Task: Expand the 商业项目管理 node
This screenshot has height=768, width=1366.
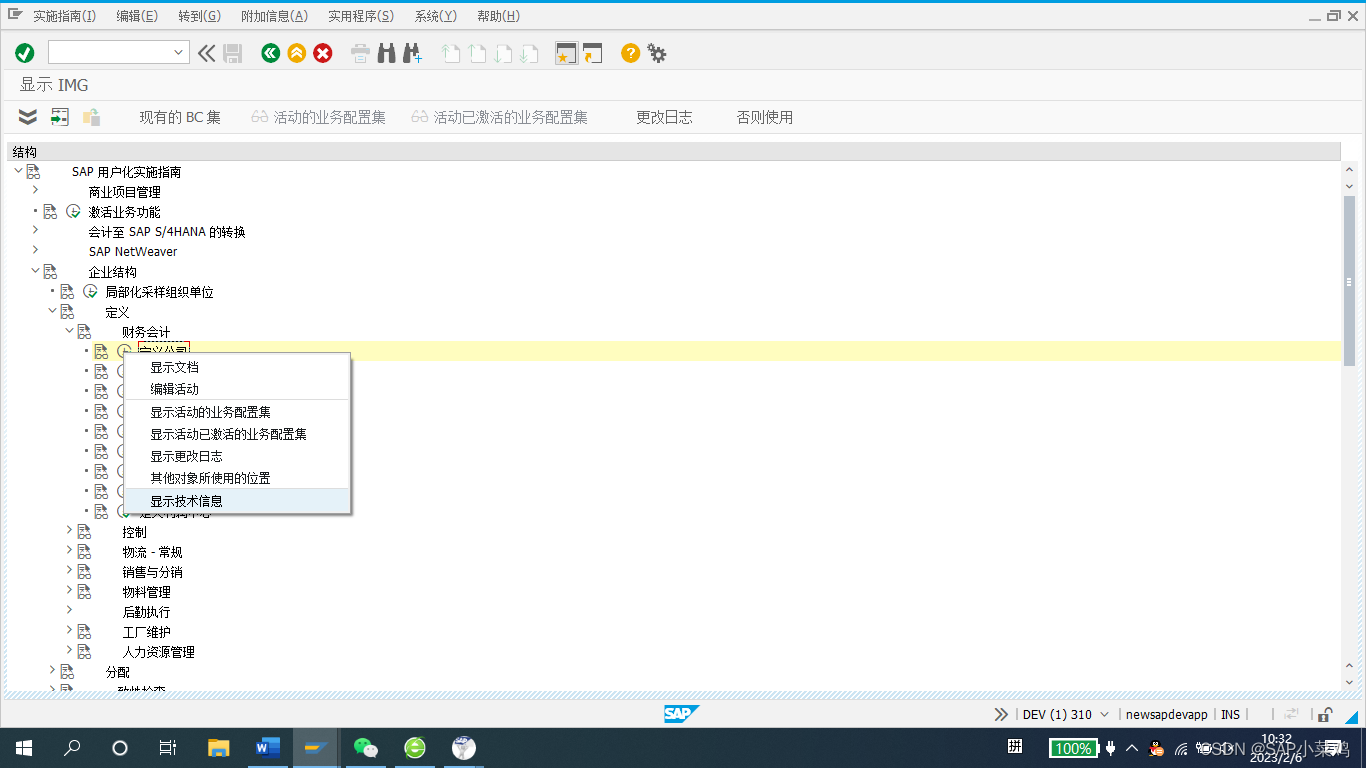Action: click(35, 190)
